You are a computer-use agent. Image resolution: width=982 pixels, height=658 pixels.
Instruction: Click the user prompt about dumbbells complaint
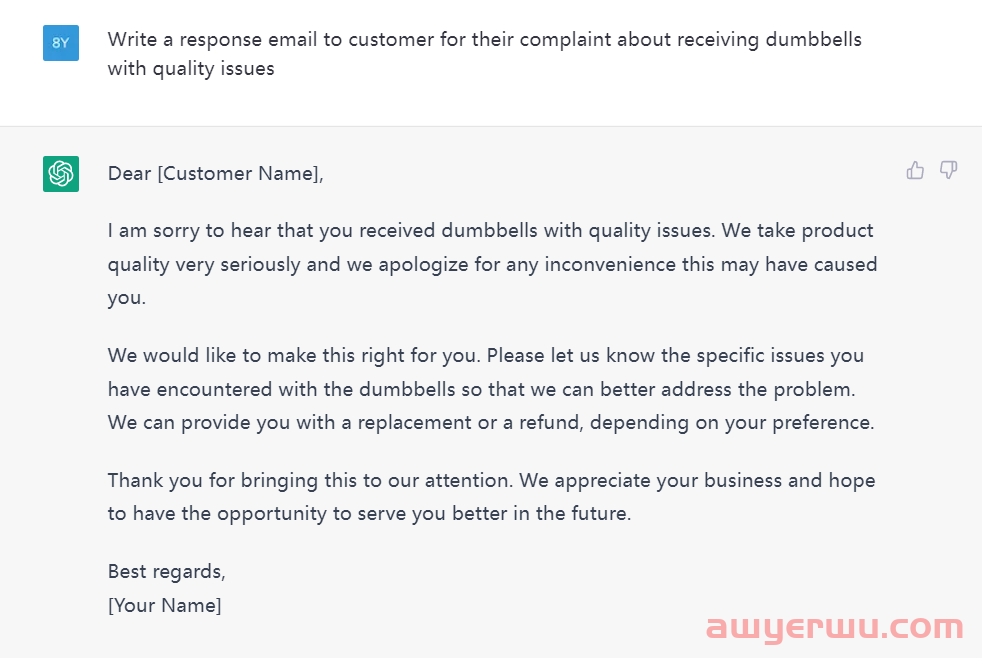click(485, 54)
